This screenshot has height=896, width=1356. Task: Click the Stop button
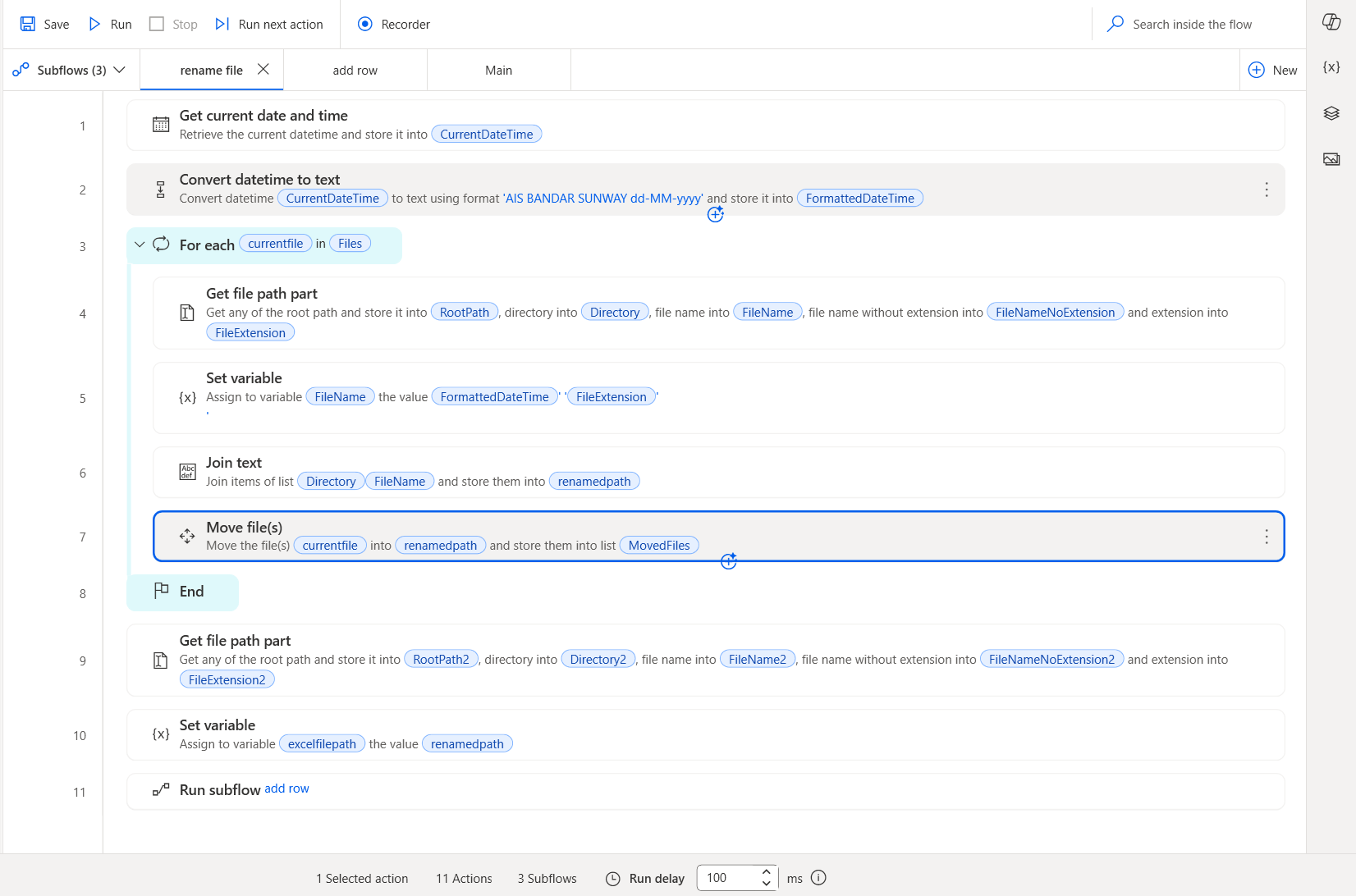point(173,24)
